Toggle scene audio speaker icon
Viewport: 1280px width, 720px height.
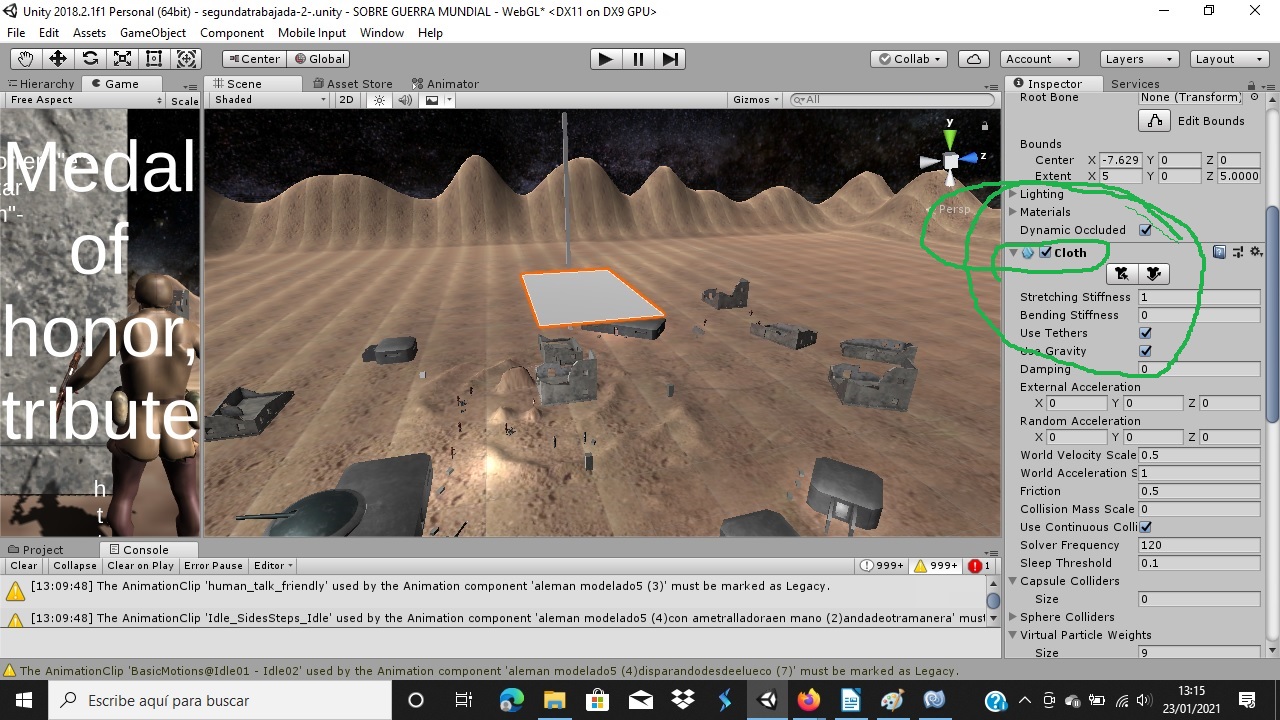pyautogui.click(x=405, y=100)
